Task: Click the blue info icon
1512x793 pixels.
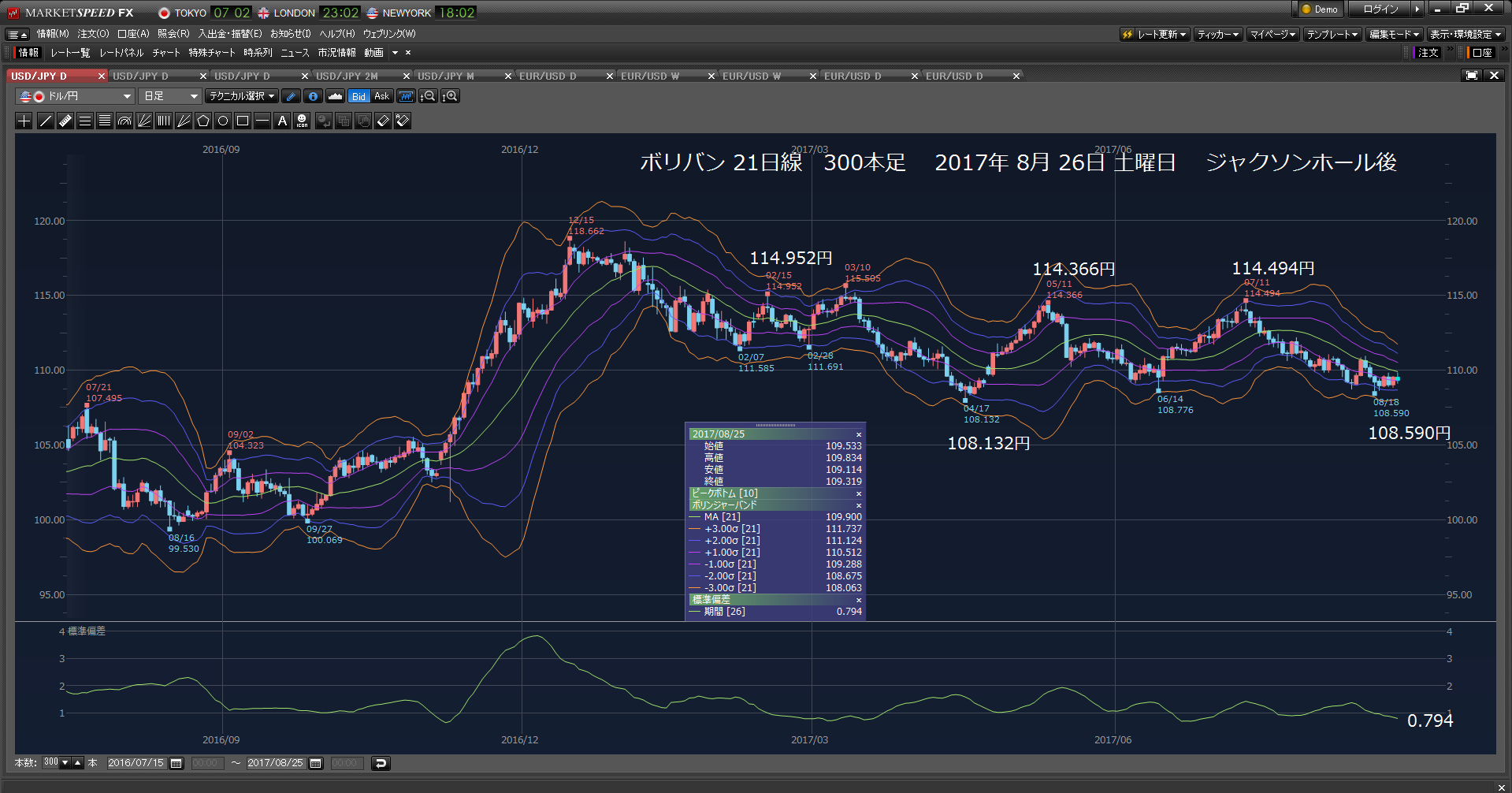Action: pyautogui.click(x=314, y=96)
